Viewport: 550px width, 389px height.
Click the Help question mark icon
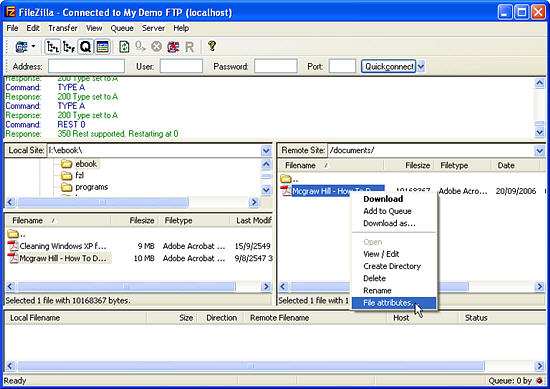tap(212, 46)
